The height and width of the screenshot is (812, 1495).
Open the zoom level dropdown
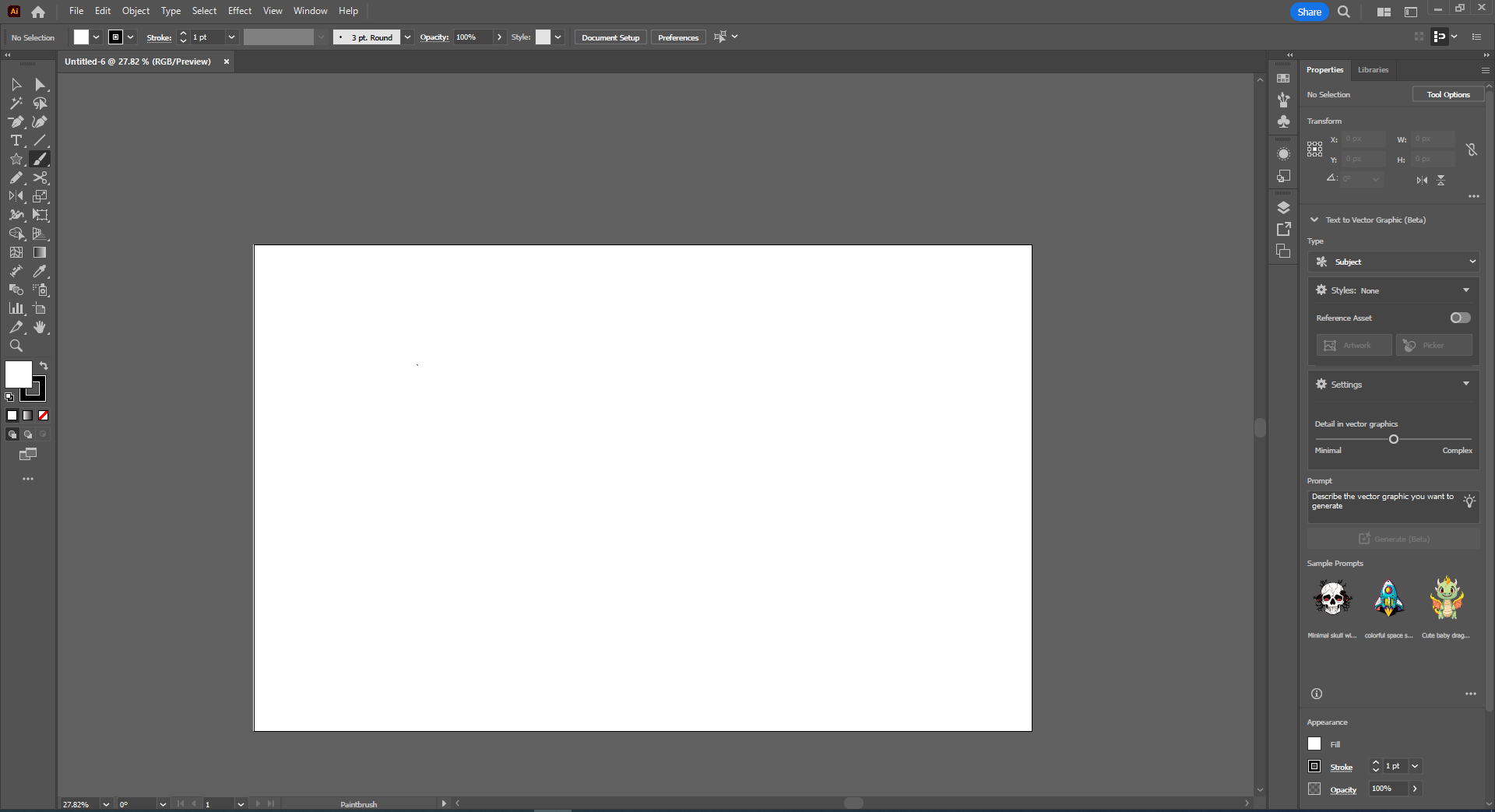click(106, 804)
